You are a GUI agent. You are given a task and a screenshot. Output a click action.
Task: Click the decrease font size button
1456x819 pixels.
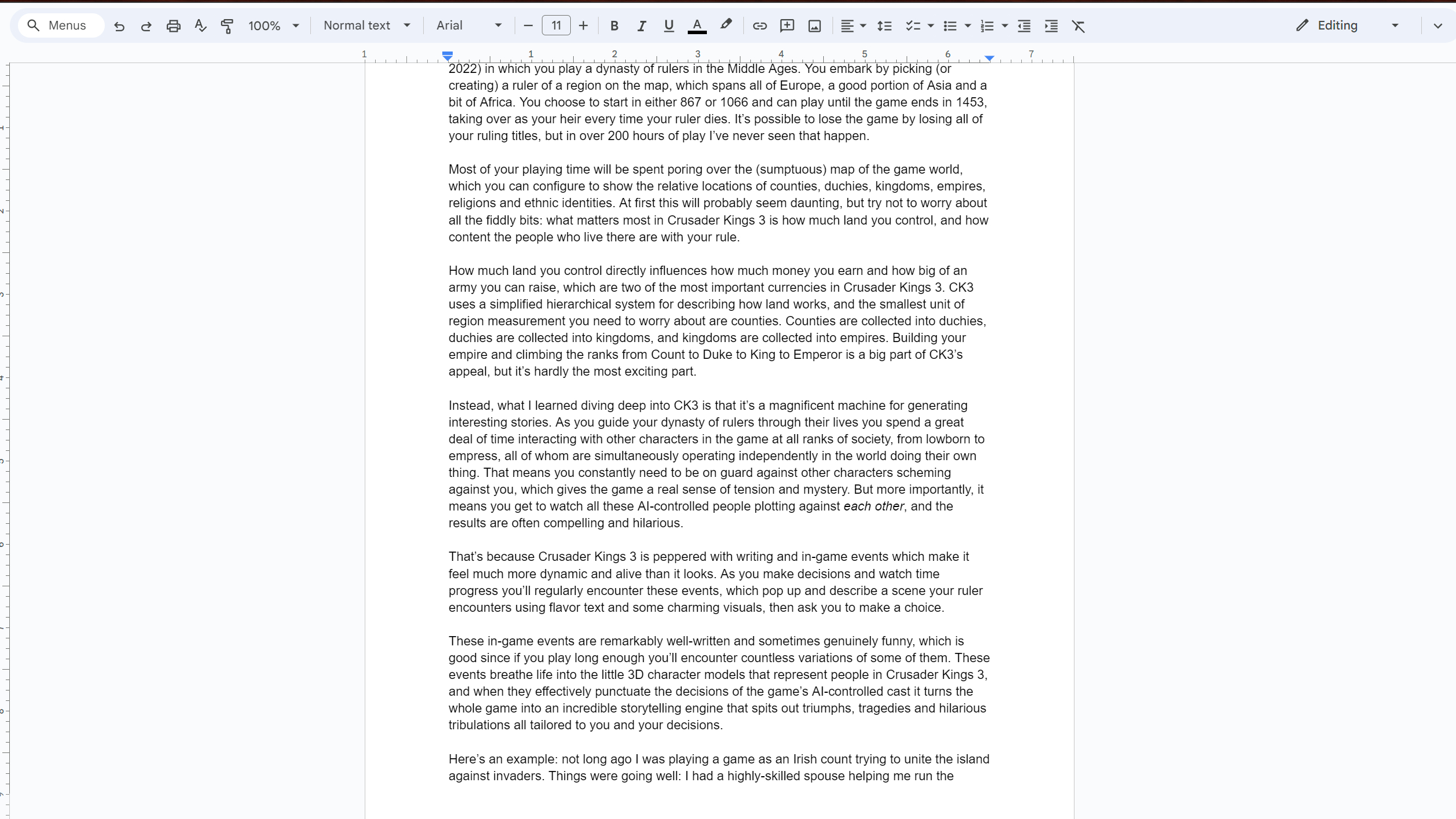(528, 25)
